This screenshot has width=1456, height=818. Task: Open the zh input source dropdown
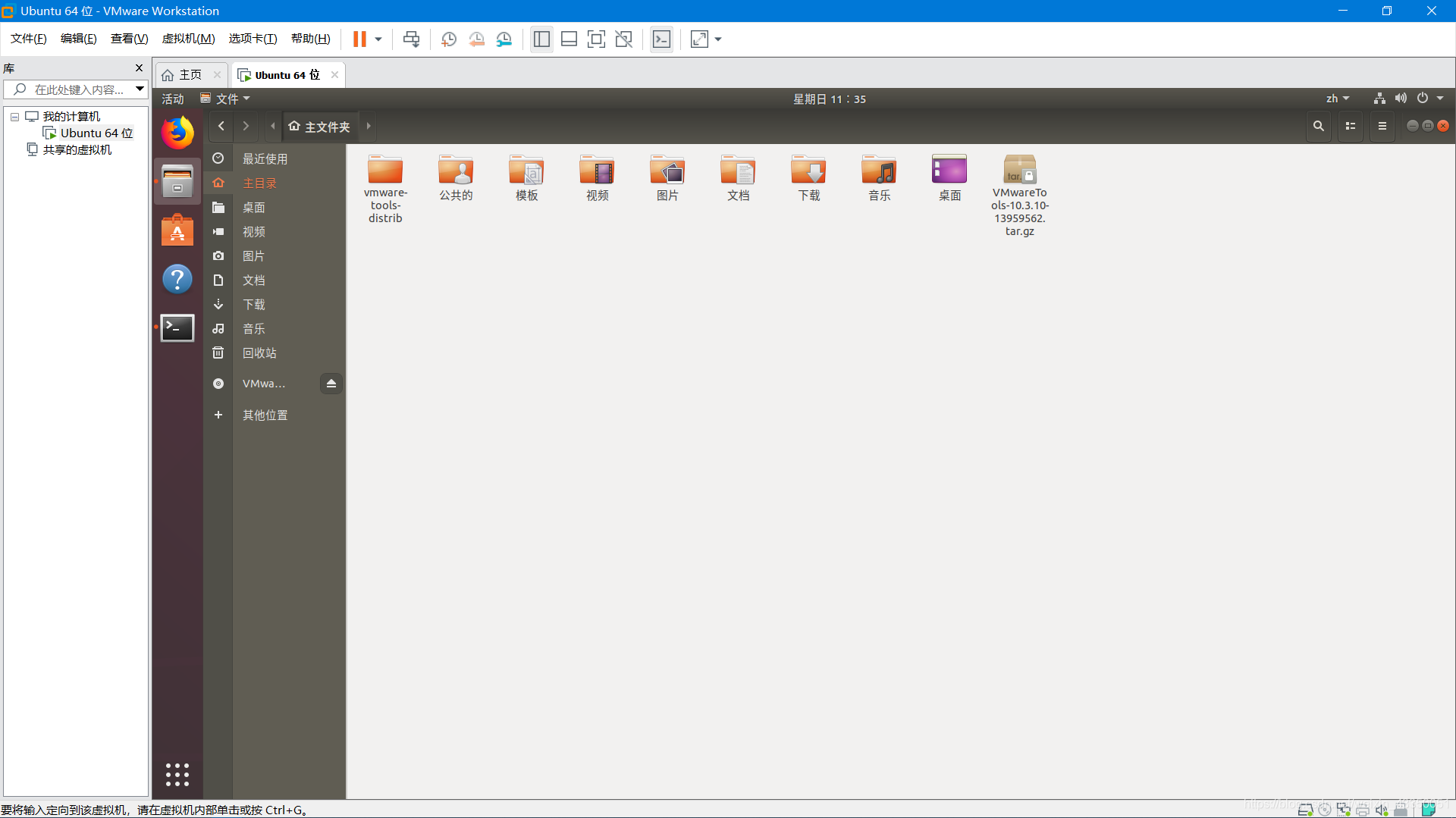[x=1338, y=99]
